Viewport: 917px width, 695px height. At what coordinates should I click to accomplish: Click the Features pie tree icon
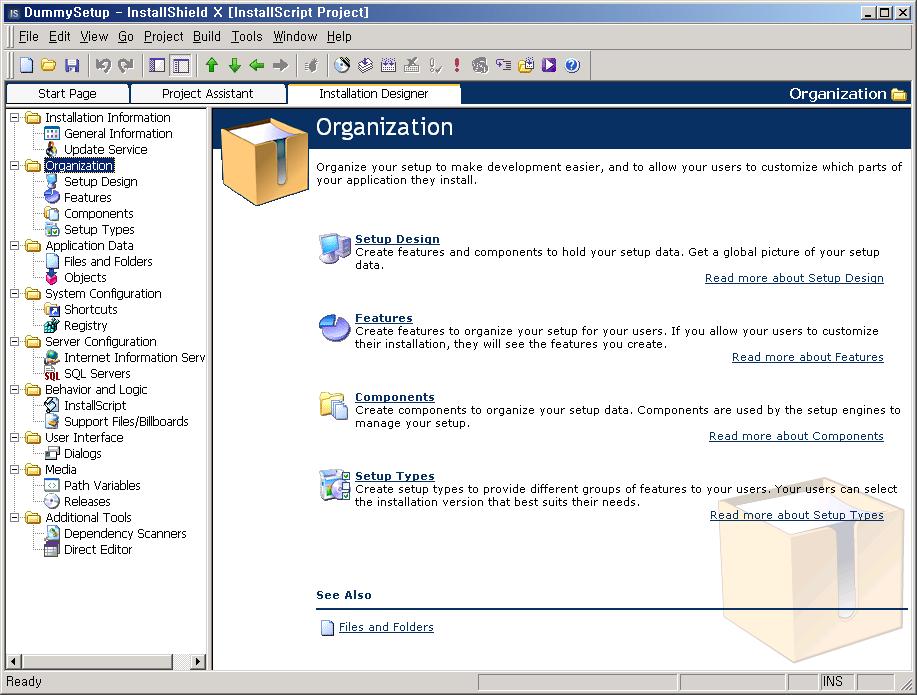(52, 198)
